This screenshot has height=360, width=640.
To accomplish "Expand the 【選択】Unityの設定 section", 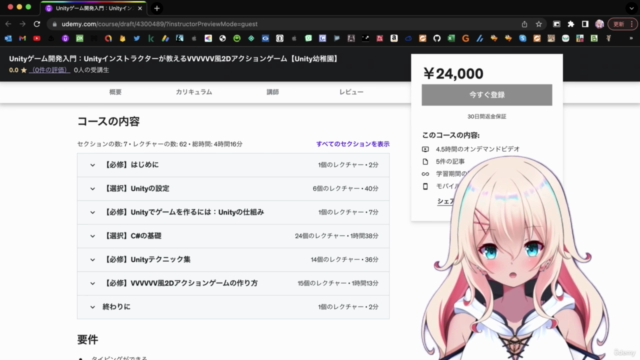I will (233, 189).
